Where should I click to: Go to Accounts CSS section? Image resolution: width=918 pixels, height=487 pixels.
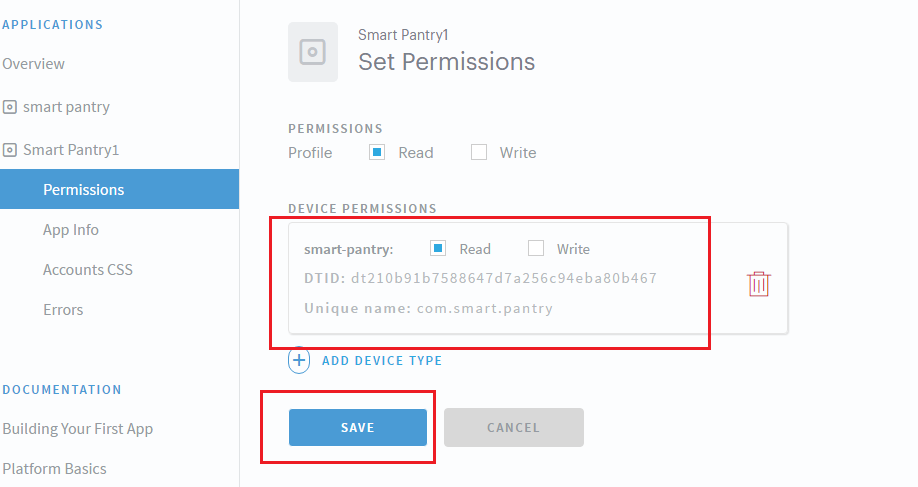point(88,270)
